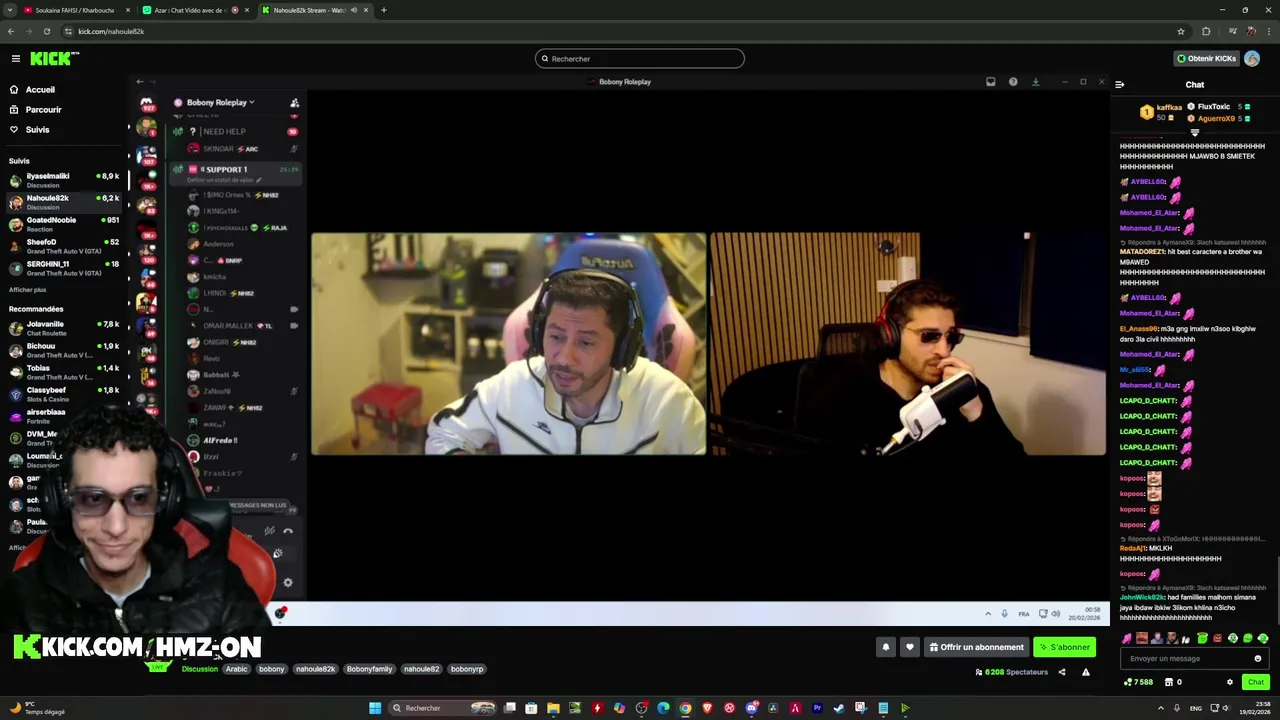Click the taskbar Rechercher search box

(444, 708)
